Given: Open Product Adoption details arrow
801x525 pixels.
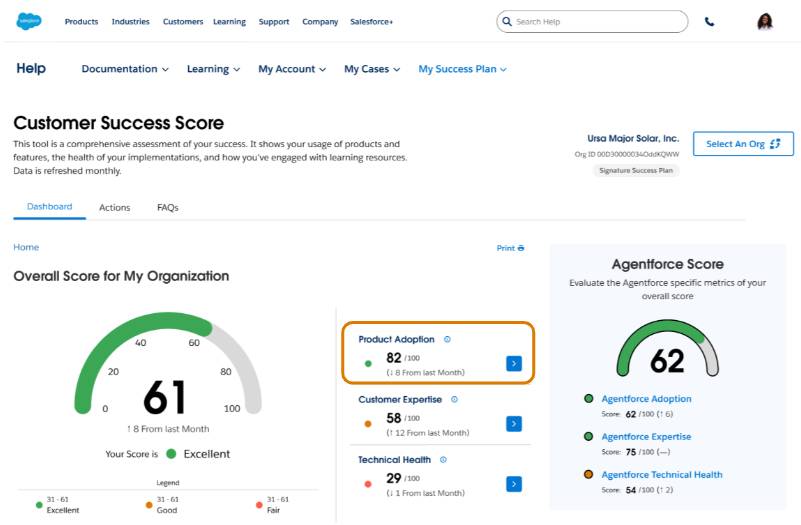Looking at the screenshot, I should click(x=514, y=364).
